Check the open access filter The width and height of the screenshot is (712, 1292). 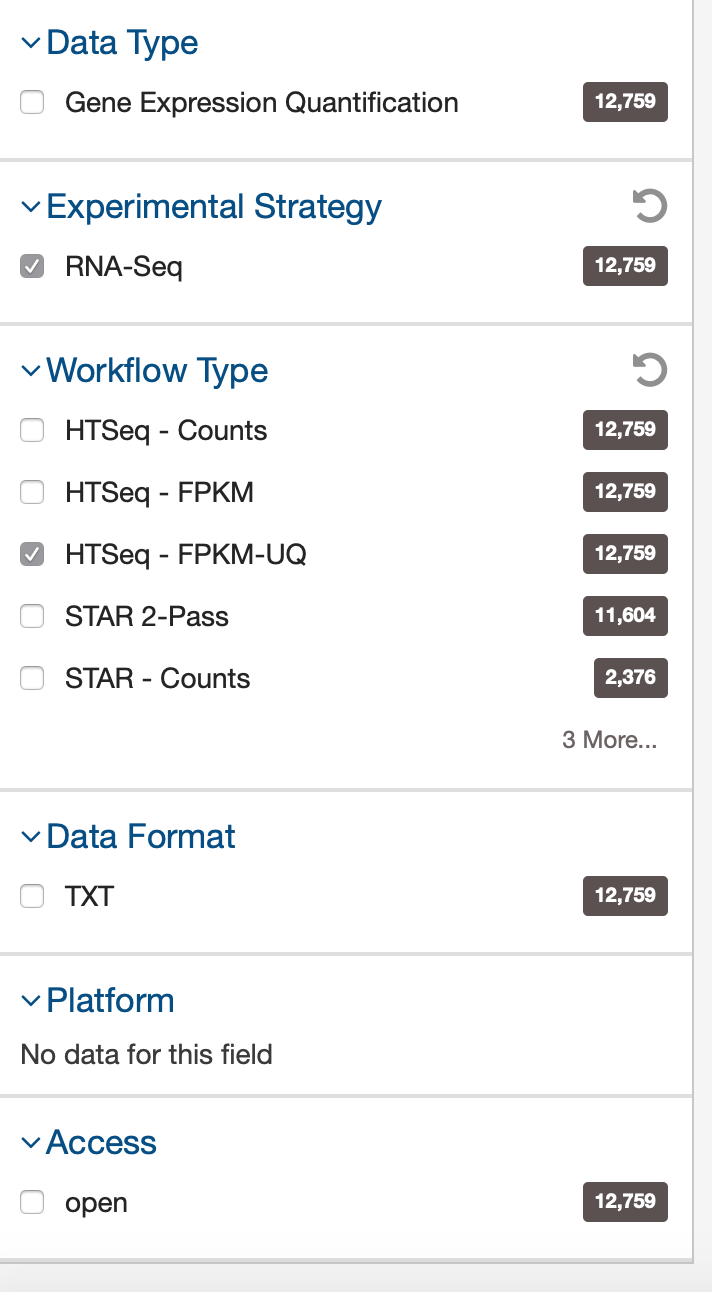pyautogui.click(x=31, y=1202)
